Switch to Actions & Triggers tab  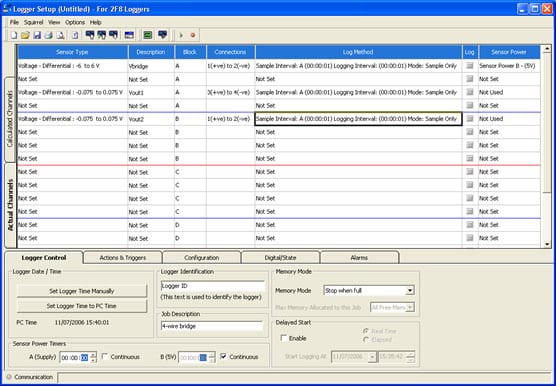tap(123, 258)
